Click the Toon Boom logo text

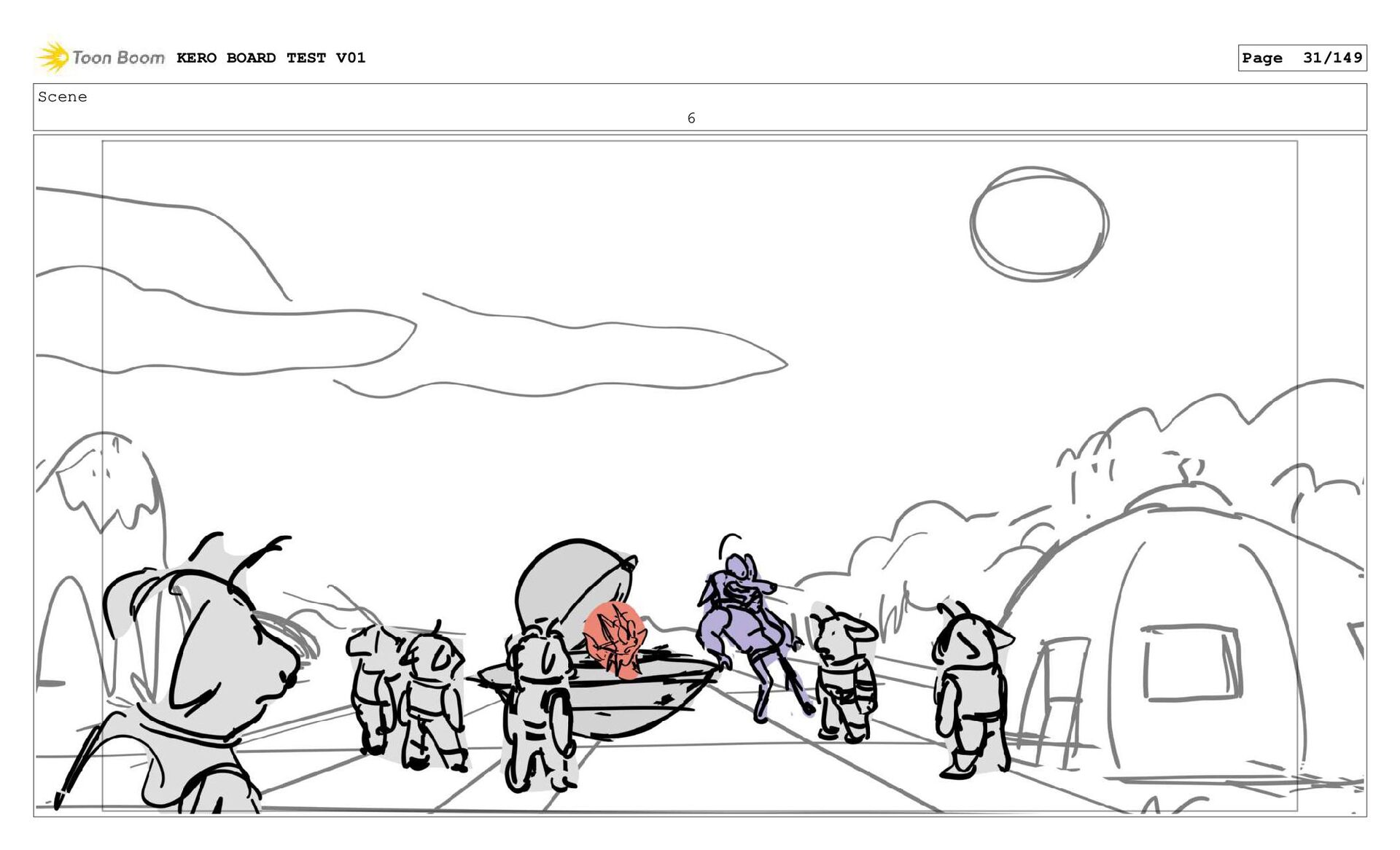tap(118, 58)
